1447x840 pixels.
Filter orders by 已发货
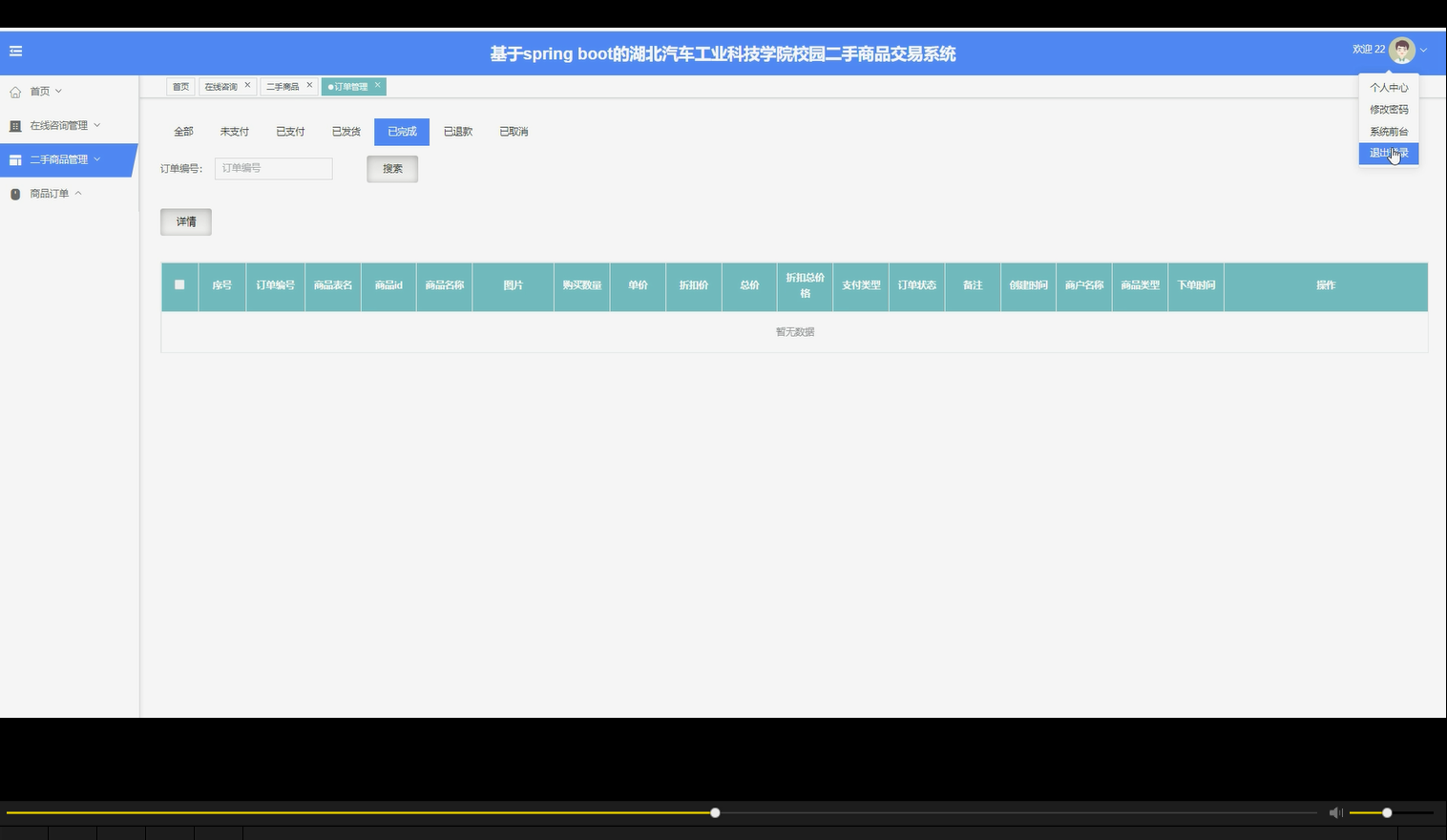346,132
